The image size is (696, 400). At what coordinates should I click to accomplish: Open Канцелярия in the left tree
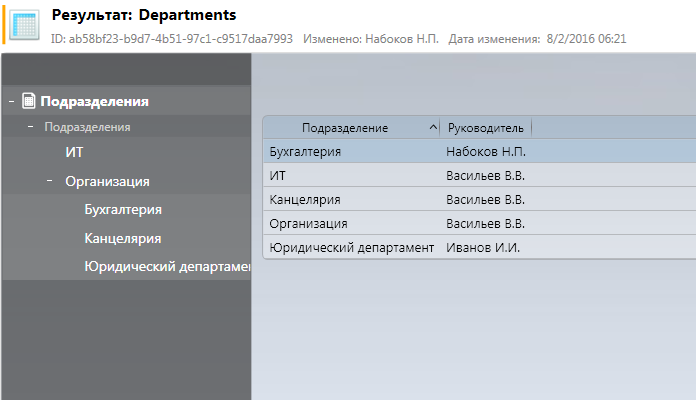coord(123,238)
